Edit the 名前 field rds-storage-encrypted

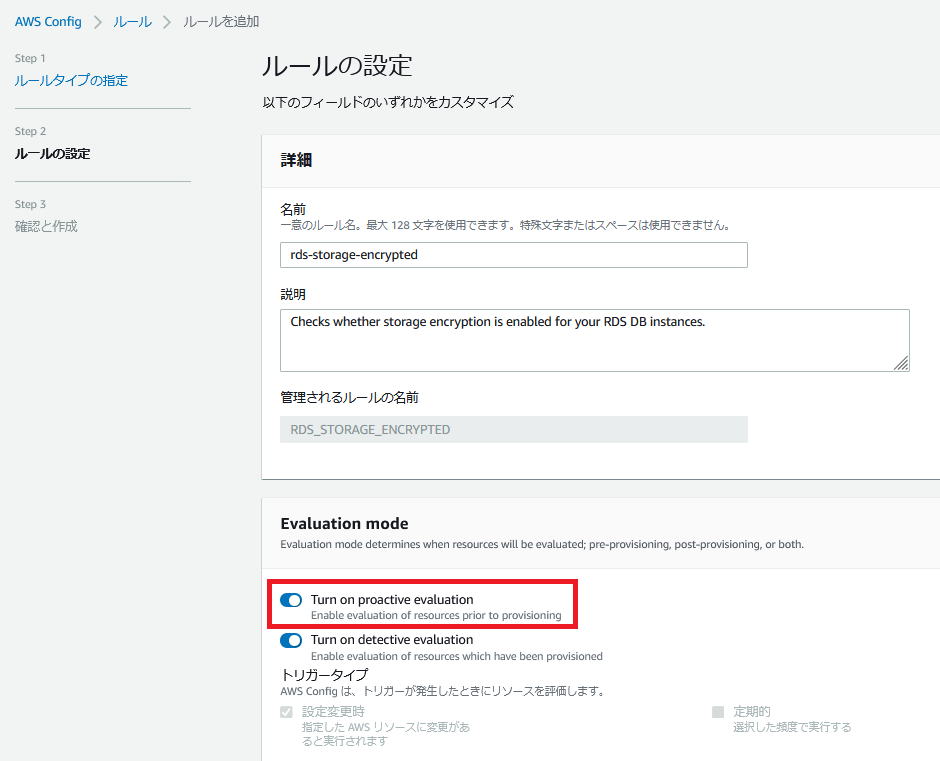pos(514,255)
